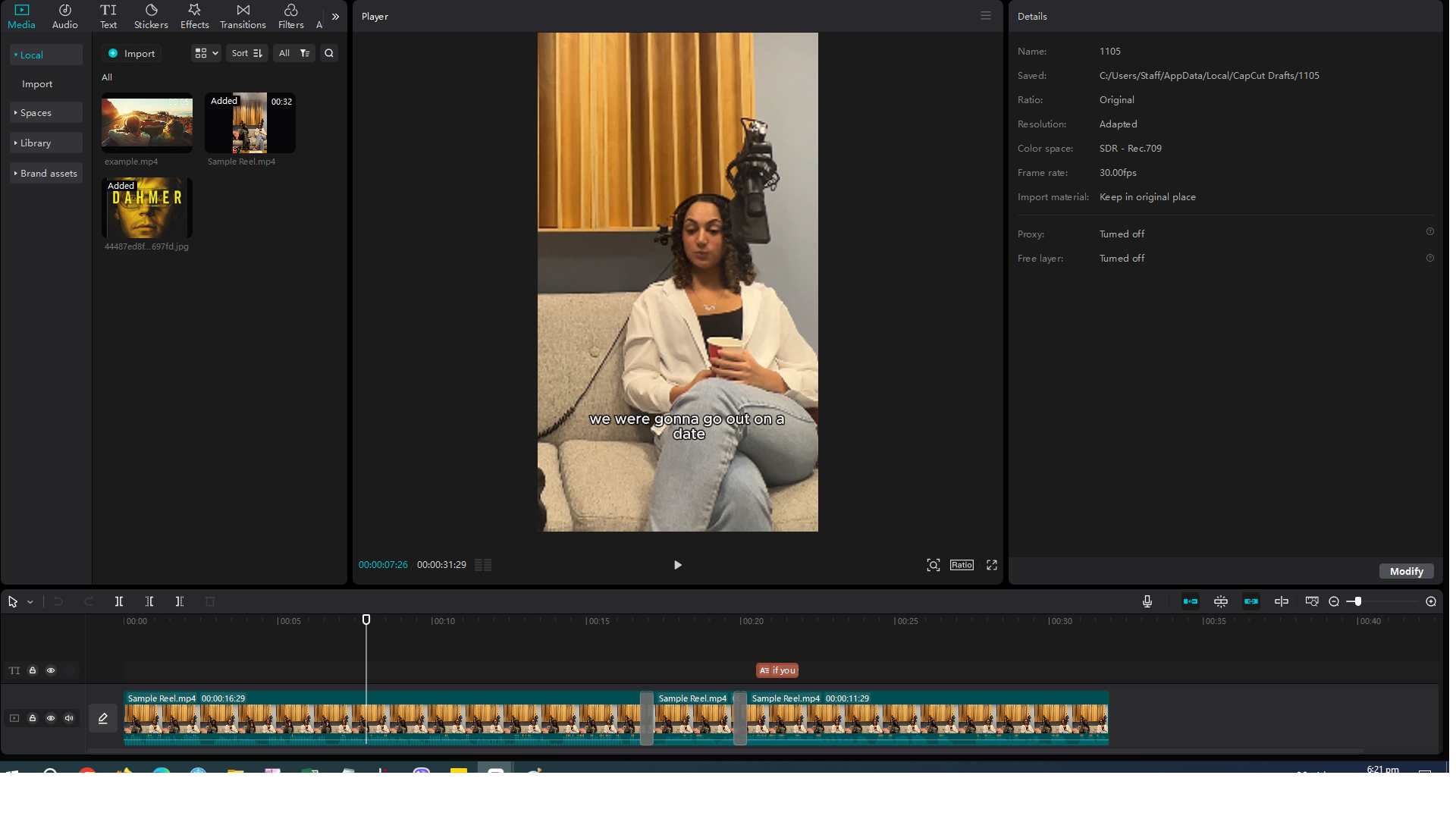Open the Stickers panel
This screenshot has height=819, width=1456.
coord(151,16)
